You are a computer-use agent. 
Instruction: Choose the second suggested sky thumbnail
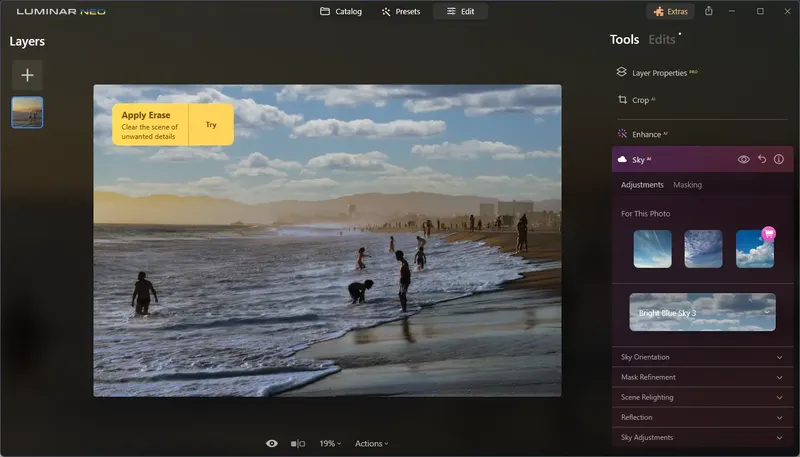[703, 249]
